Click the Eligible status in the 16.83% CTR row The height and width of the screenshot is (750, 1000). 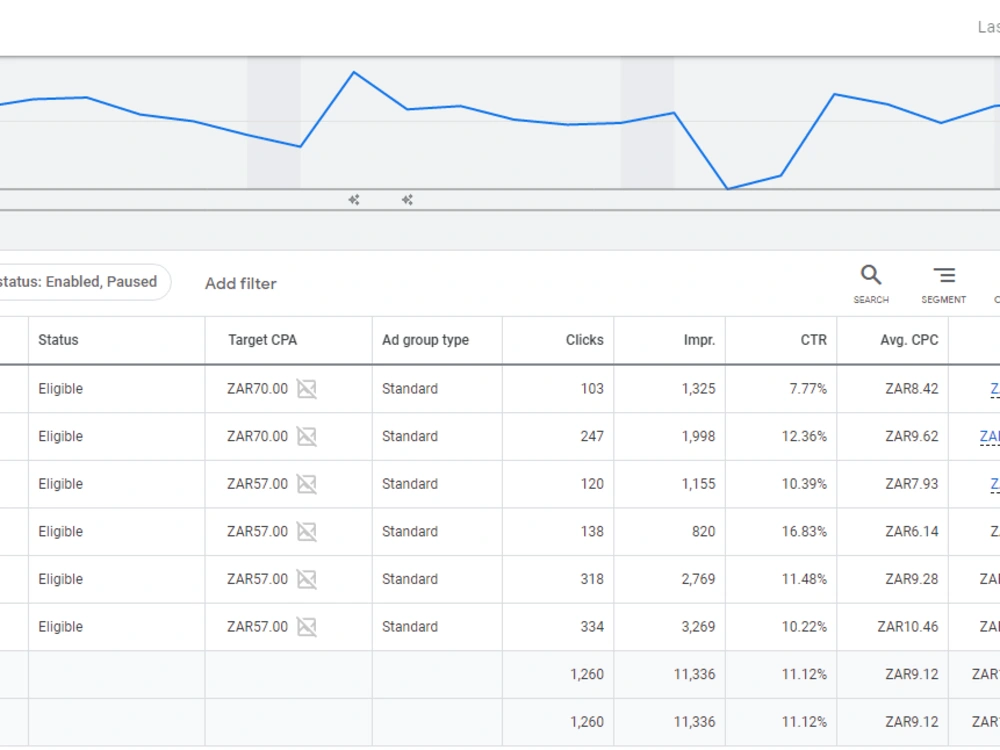[x=61, y=531]
